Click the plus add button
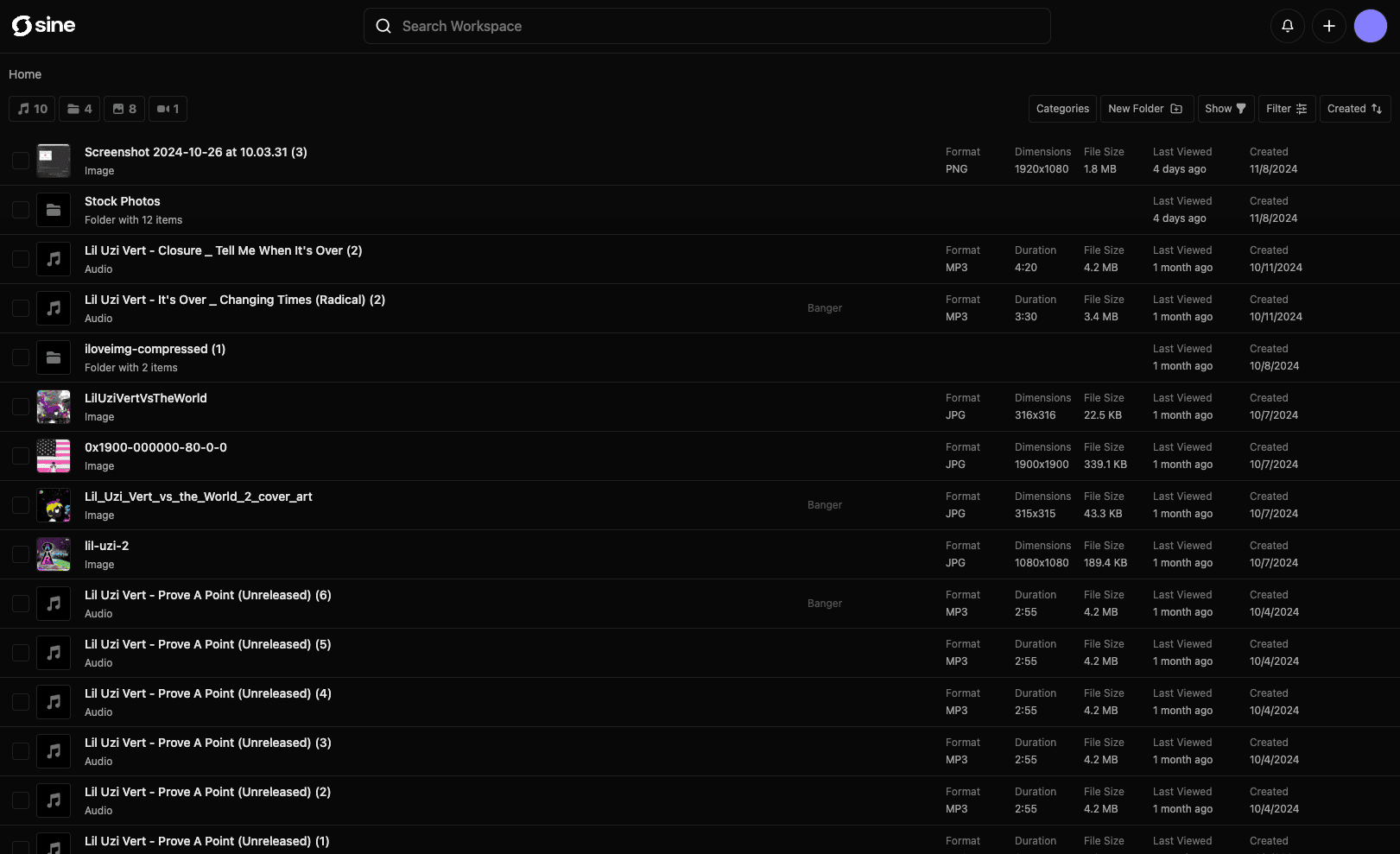 pos(1328,26)
